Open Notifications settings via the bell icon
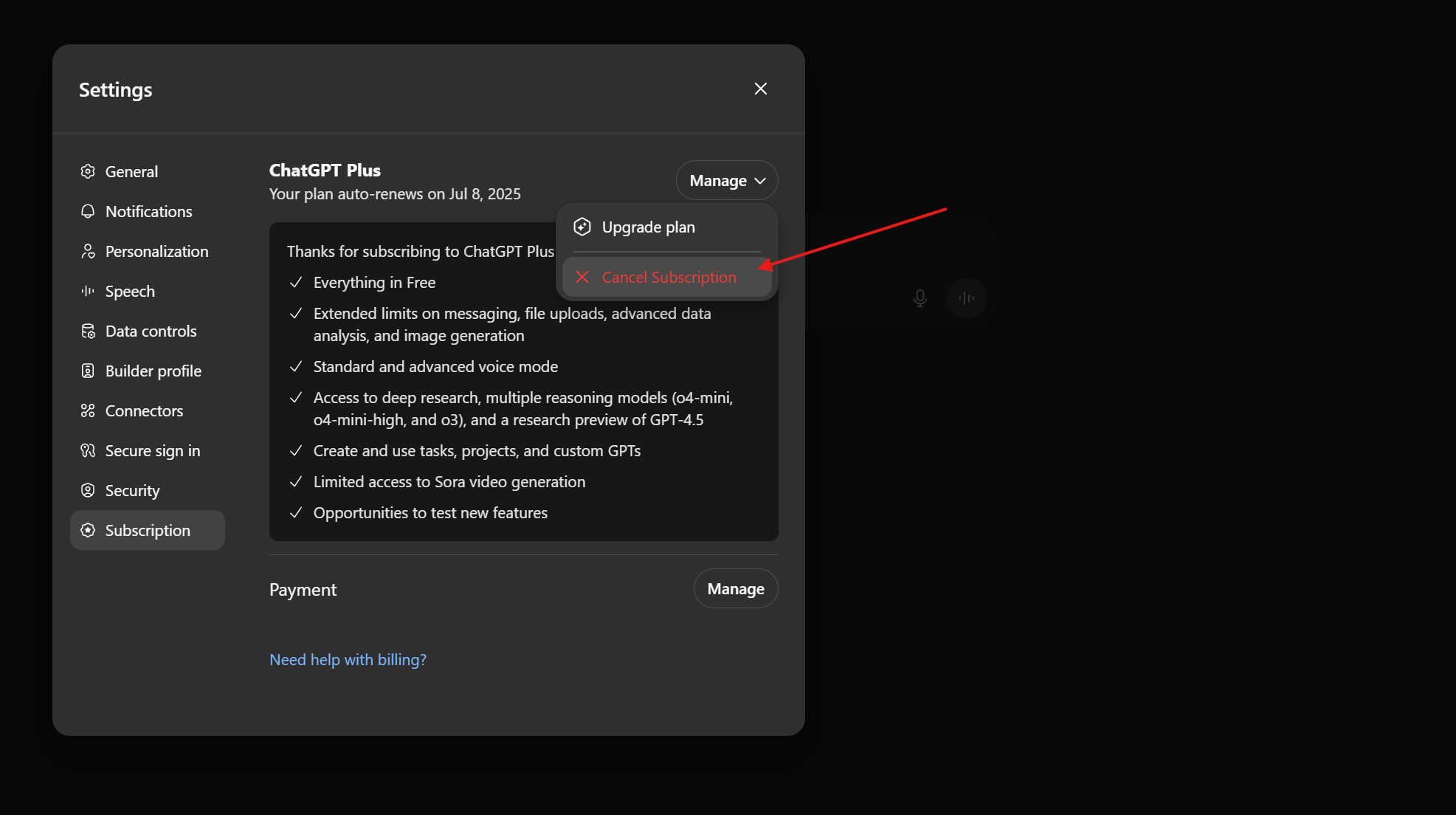Image resolution: width=1456 pixels, height=815 pixels. [88, 211]
